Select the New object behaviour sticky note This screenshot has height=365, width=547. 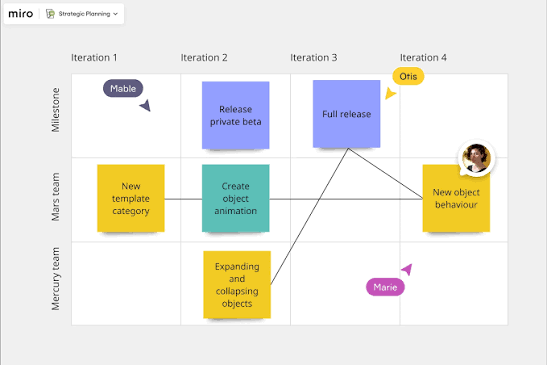click(456, 198)
